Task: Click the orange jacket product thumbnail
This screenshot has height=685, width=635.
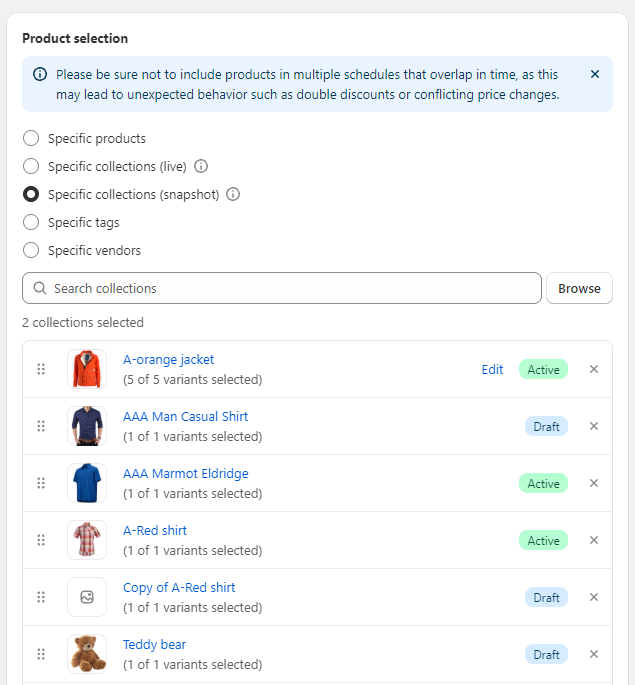Action: coord(87,369)
